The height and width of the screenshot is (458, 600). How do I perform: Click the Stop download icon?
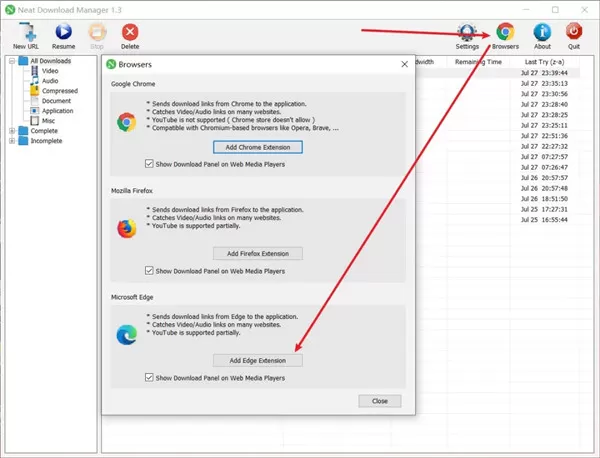97,36
